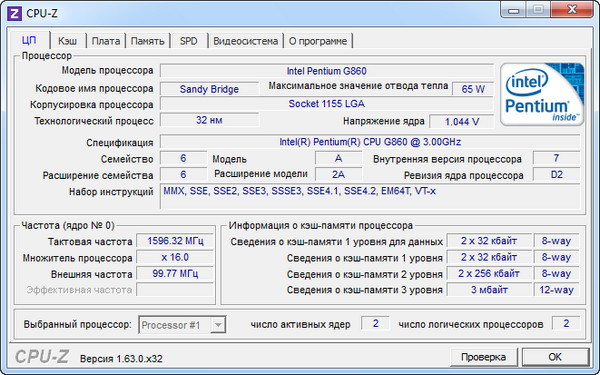Click the logical processors count value

point(566,323)
